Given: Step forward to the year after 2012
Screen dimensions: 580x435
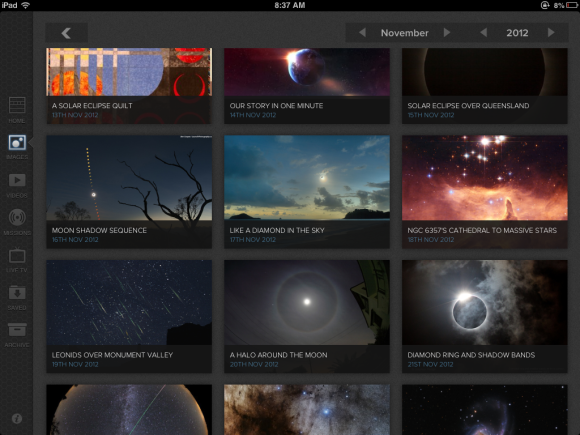Looking at the screenshot, I should 551,33.
